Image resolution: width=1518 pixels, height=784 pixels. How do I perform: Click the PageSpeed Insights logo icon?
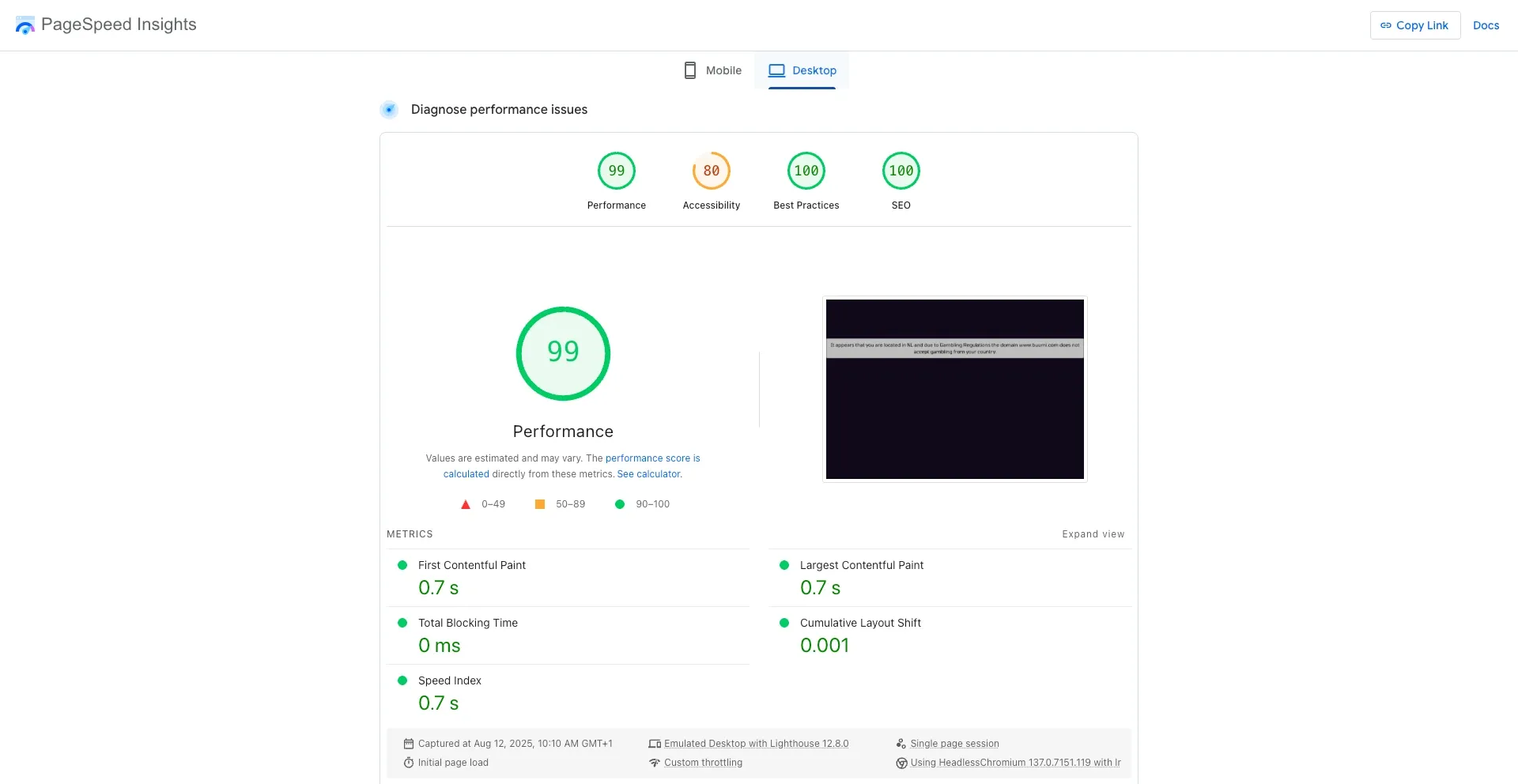[25, 25]
